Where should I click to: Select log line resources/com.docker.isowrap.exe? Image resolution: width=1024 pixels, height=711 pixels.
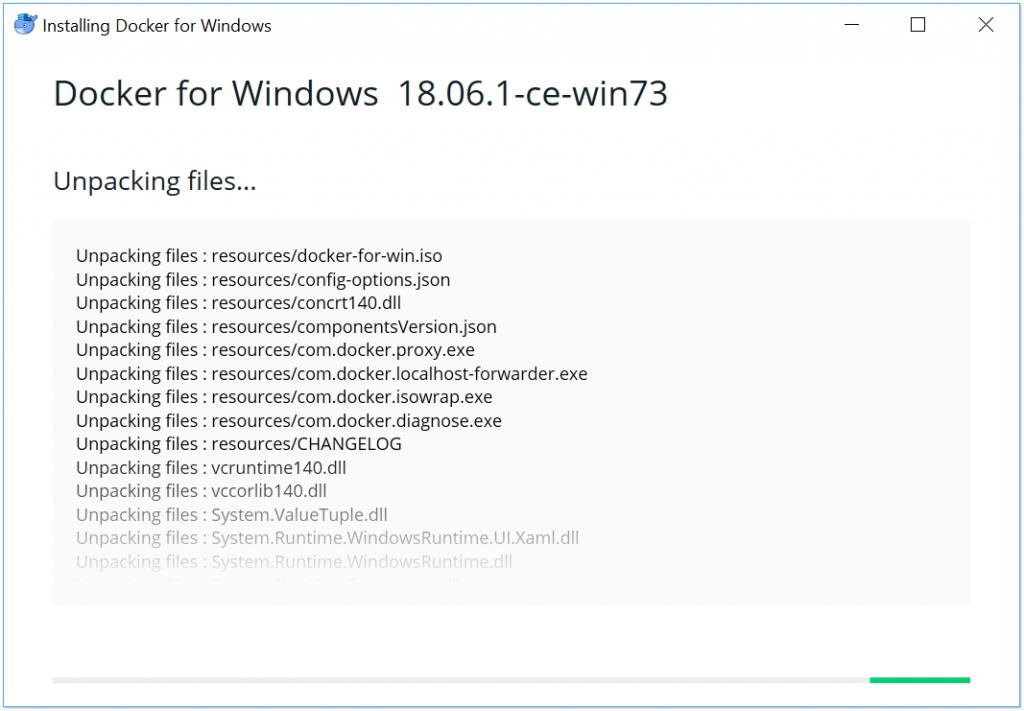284,397
